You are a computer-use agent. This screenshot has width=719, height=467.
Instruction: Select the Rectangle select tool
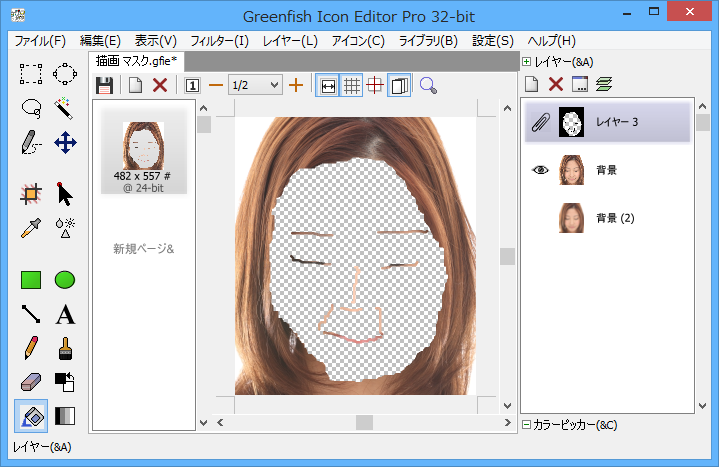coord(31,73)
